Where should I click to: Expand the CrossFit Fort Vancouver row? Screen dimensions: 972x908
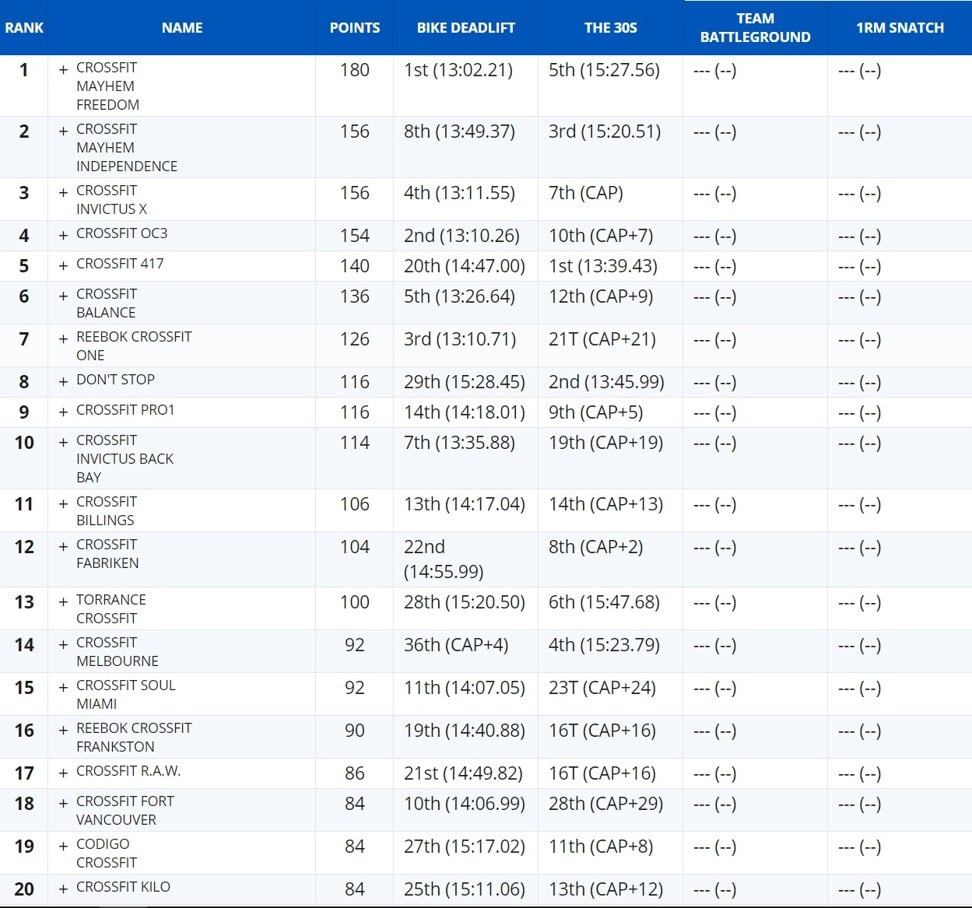tap(63, 803)
